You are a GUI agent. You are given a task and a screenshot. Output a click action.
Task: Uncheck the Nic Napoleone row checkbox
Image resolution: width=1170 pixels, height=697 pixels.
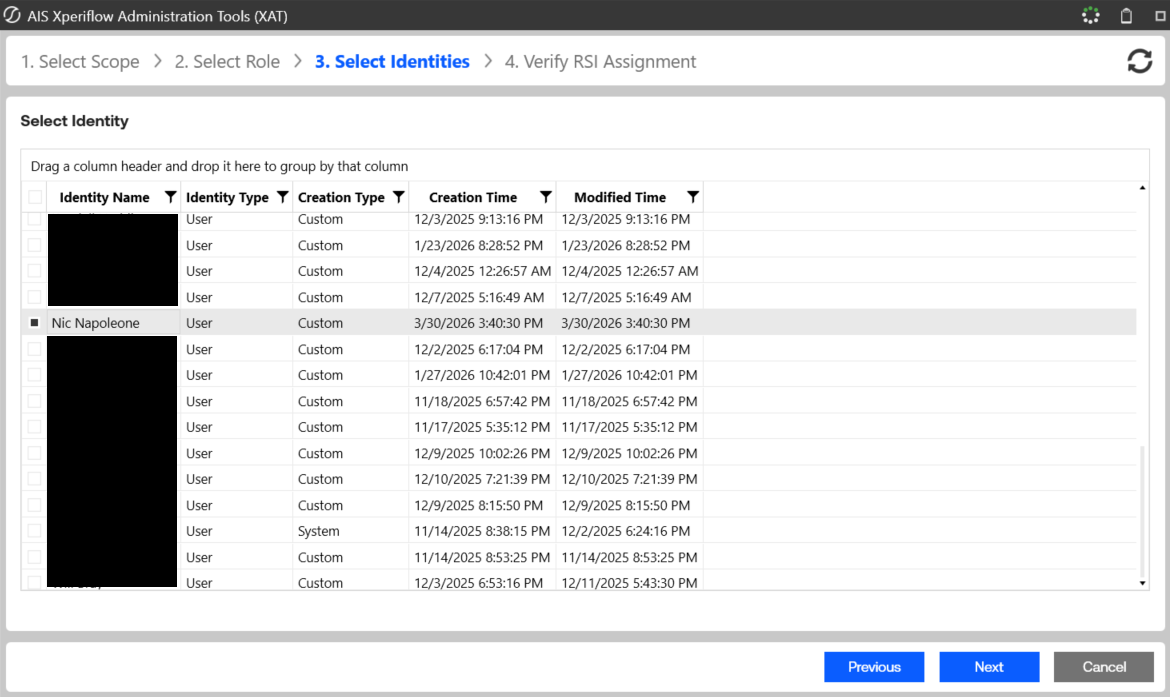click(34, 323)
